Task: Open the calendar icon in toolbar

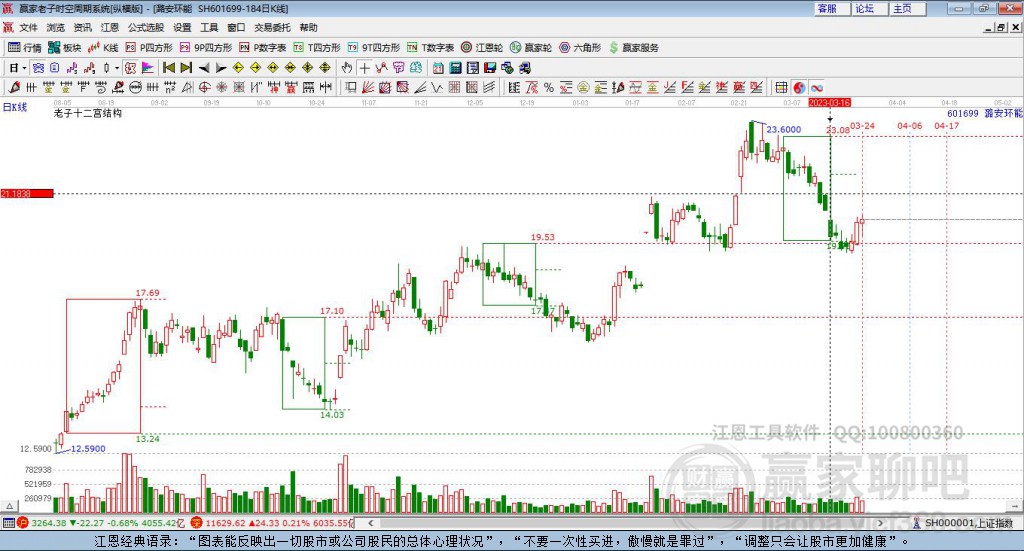Action: (438, 68)
